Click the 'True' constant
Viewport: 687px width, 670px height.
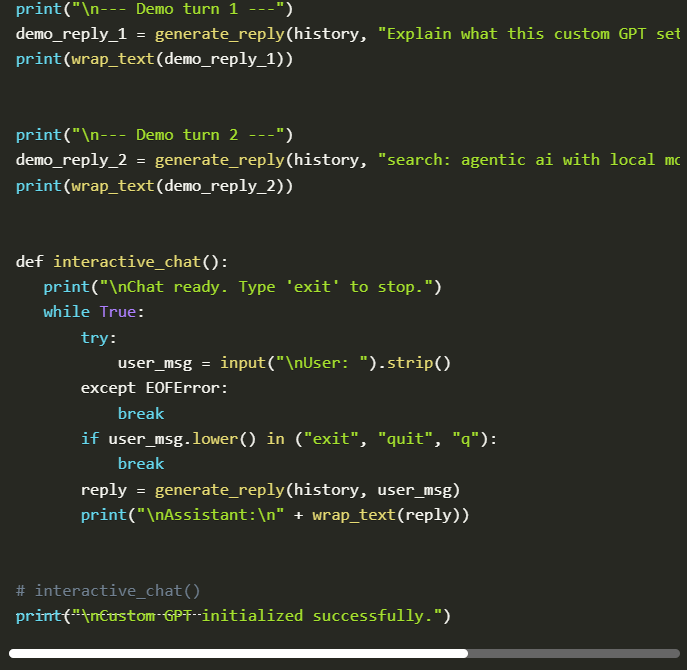(x=117, y=312)
